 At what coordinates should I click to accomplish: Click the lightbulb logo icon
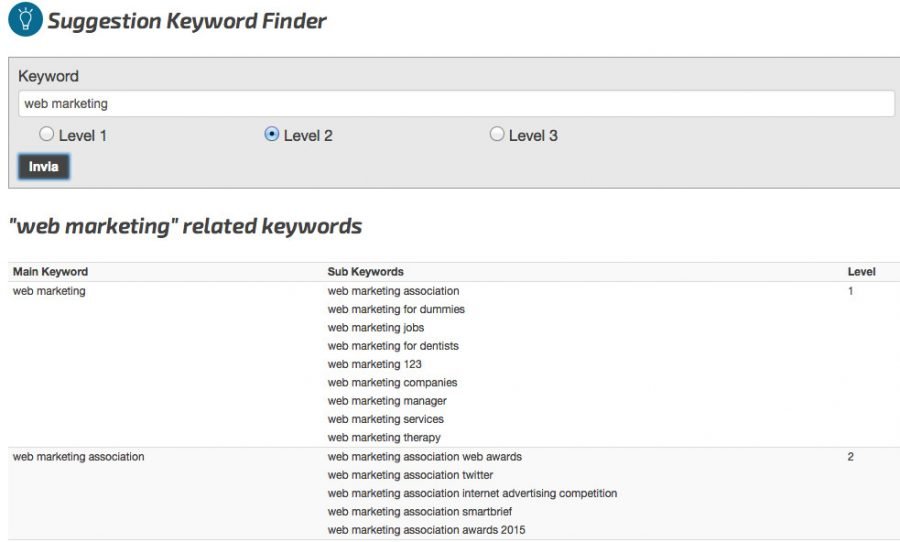25,19
